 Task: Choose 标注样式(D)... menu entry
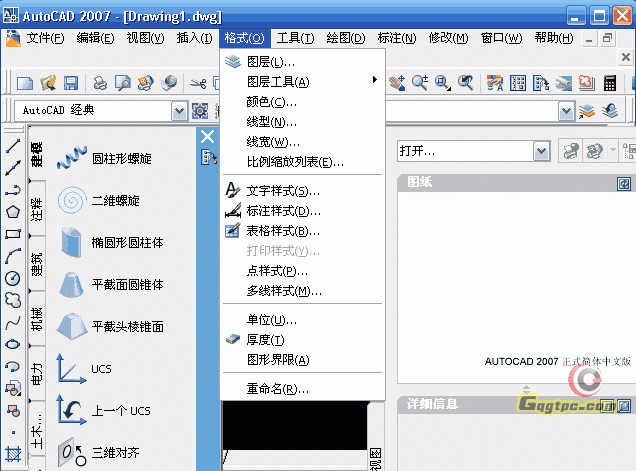(x=303, y=211)
